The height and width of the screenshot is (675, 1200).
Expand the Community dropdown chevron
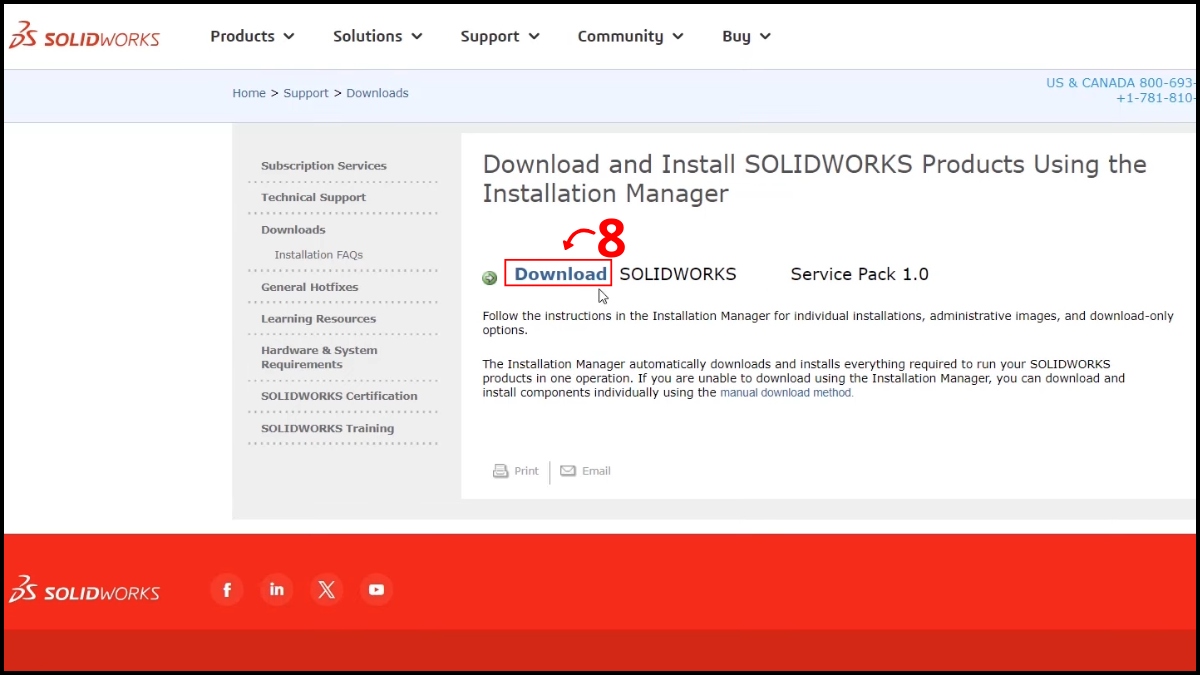point(678,37)
